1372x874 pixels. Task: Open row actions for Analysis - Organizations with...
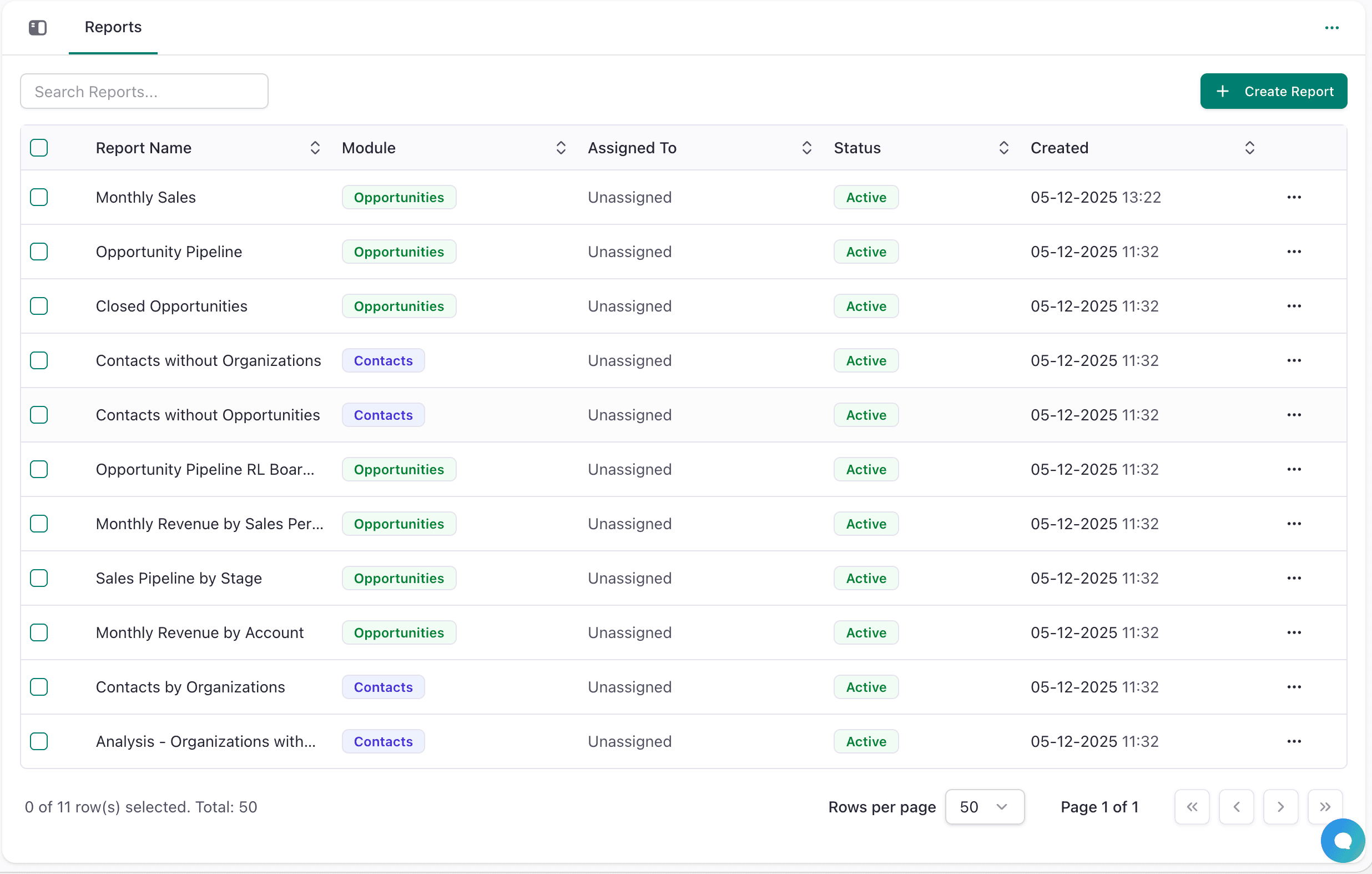[1294, 742]
